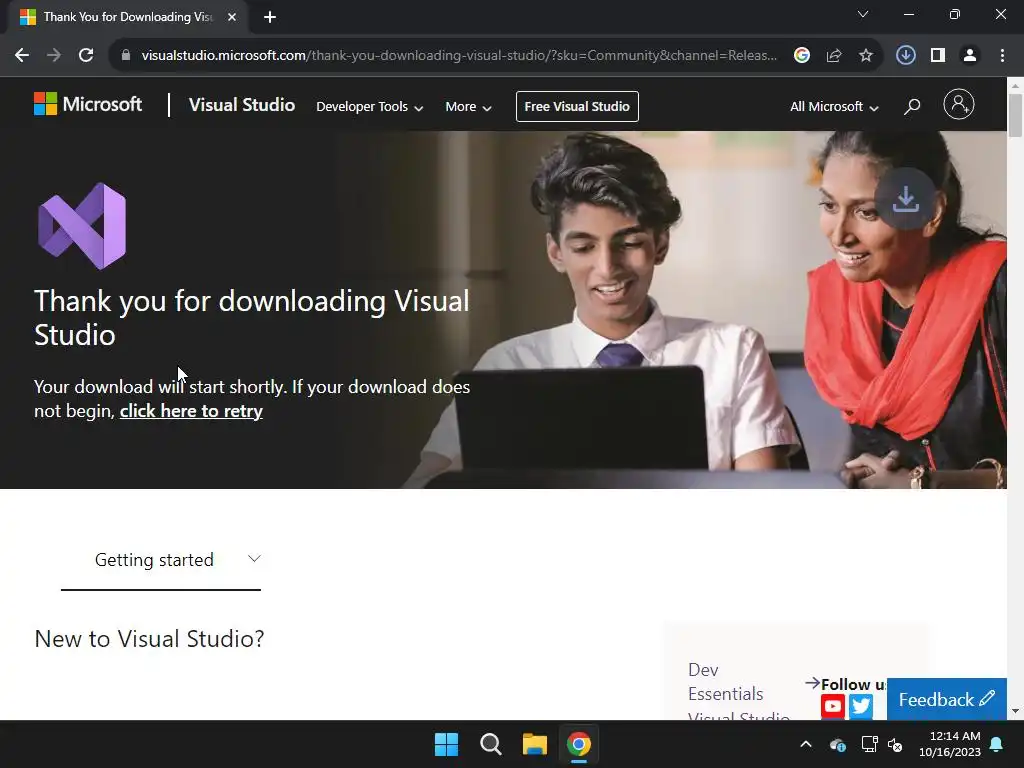Click the Visual Studio header link
The image size is (1024, 768).
point(242,104)
